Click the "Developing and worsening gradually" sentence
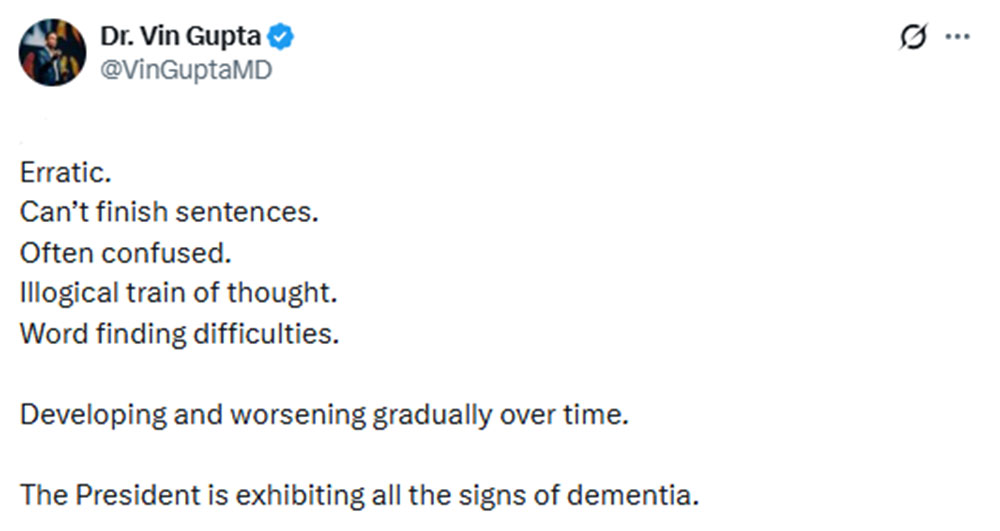This screenshot has width=1000, height=531. point(325,414)
